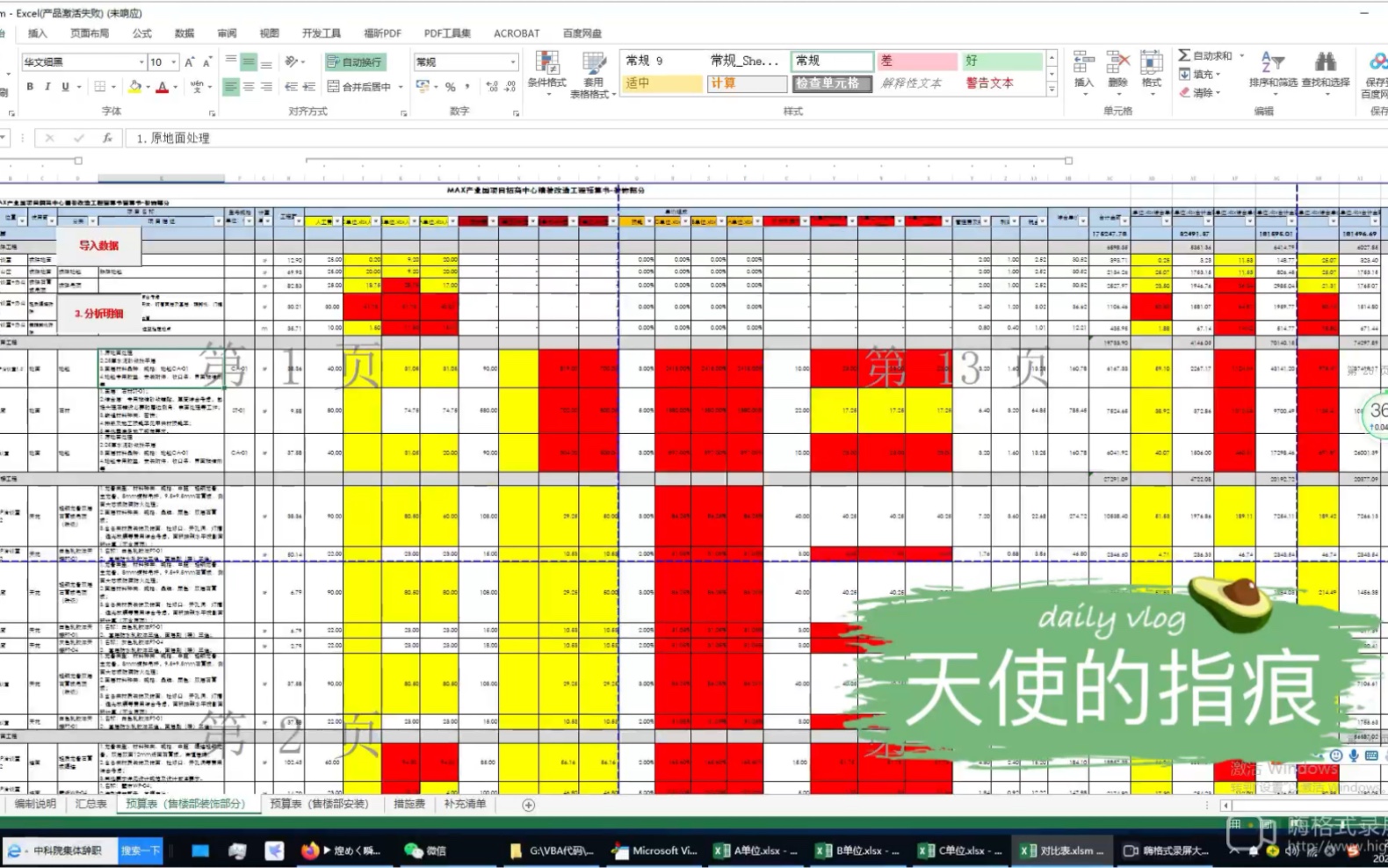The width and height of the screenshot is (1388, 868).
Task: Decrease font size with the smaller A icon
Action: (207, 61)
